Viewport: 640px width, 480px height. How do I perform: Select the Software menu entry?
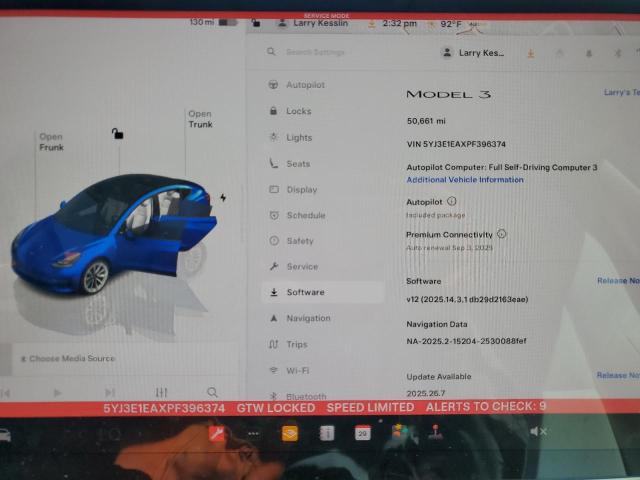tap(322, 292)
